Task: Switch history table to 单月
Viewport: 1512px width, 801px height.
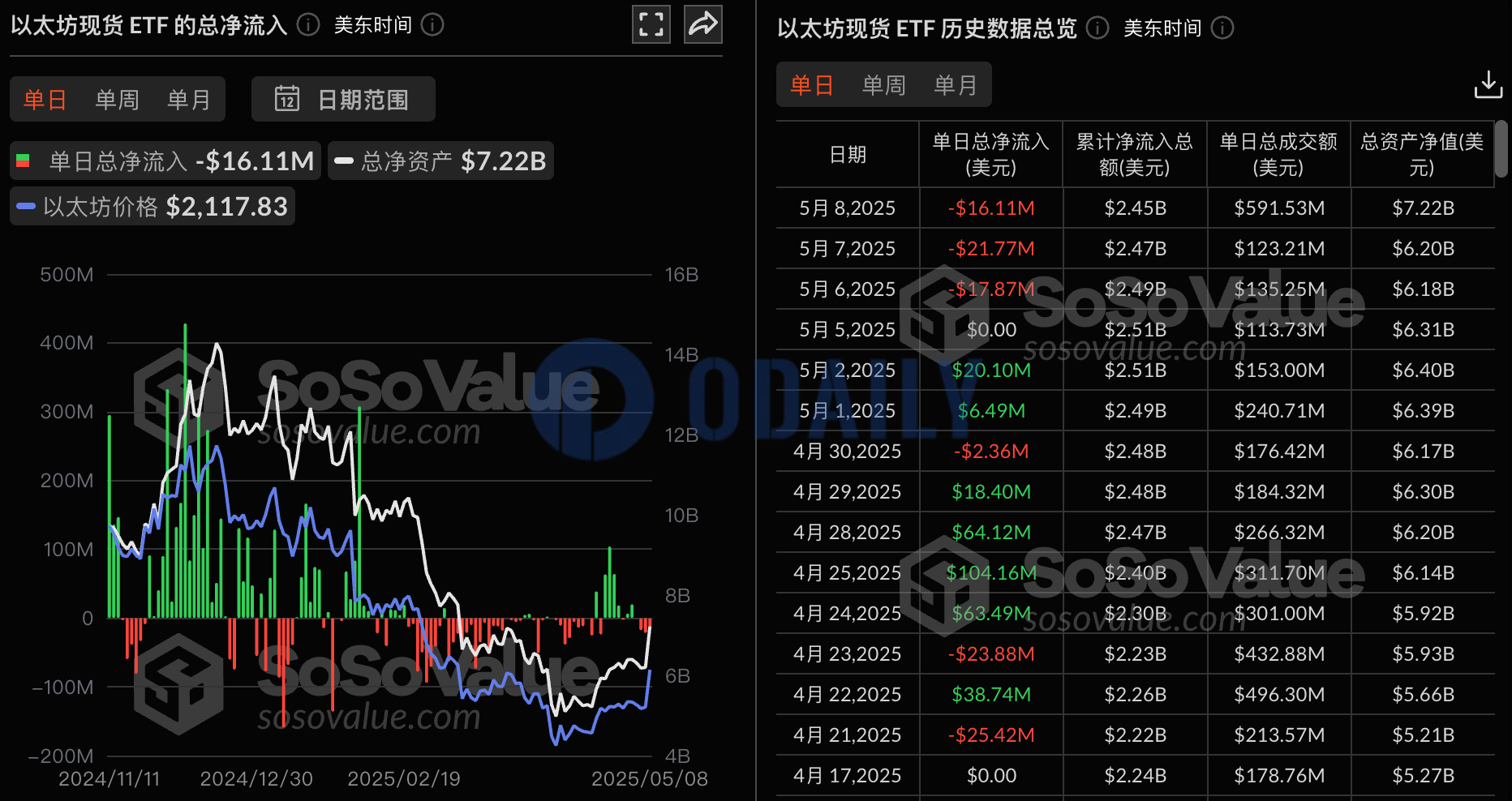Action: point(956,85)
